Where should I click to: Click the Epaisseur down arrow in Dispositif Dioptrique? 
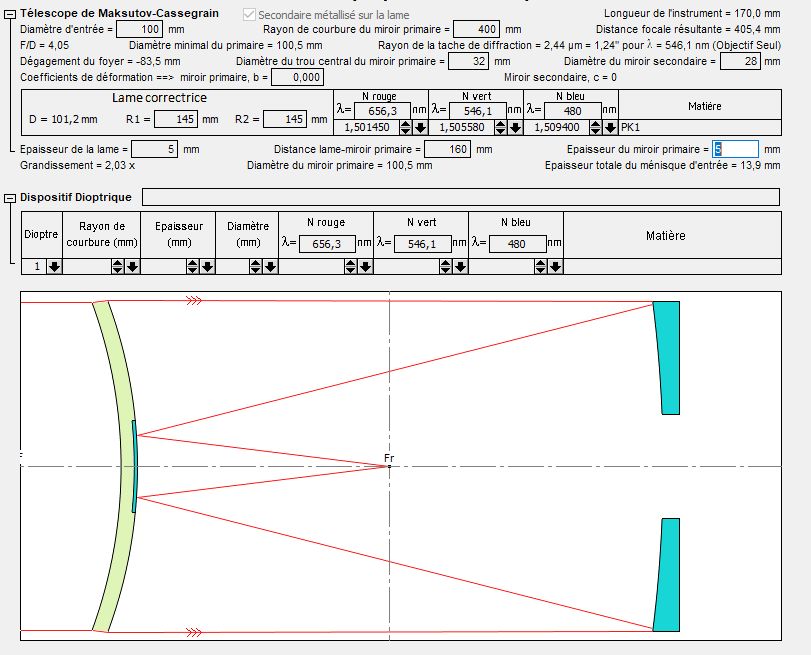(207, 266)
